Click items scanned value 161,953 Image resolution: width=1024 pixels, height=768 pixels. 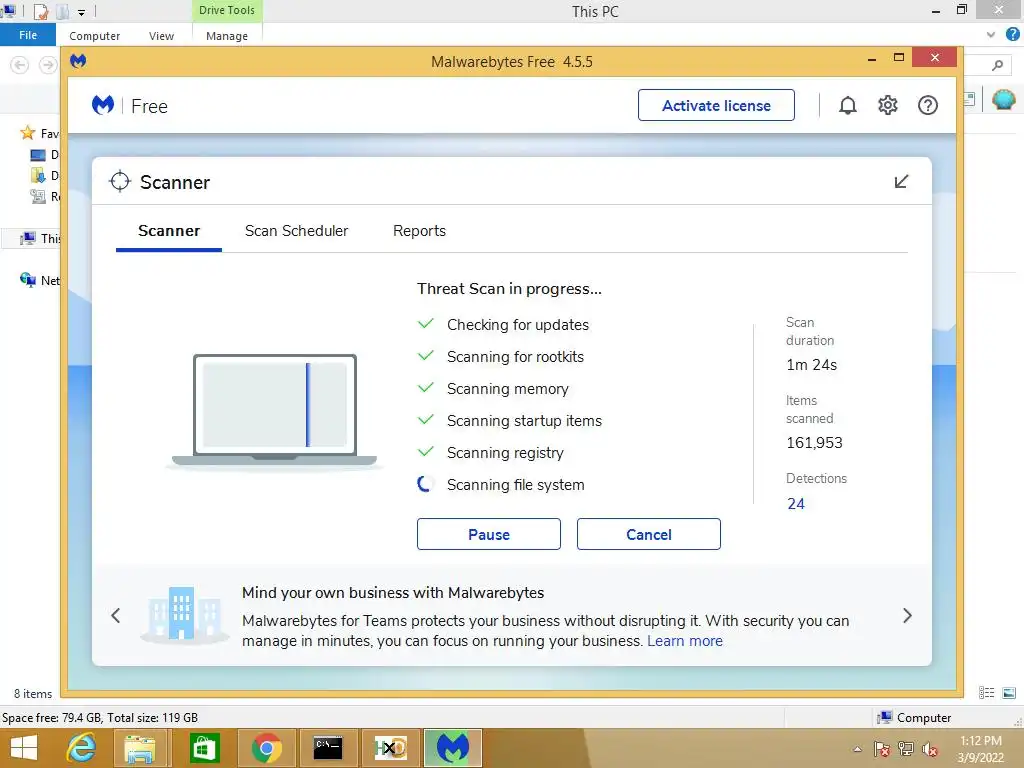(814, 443)
